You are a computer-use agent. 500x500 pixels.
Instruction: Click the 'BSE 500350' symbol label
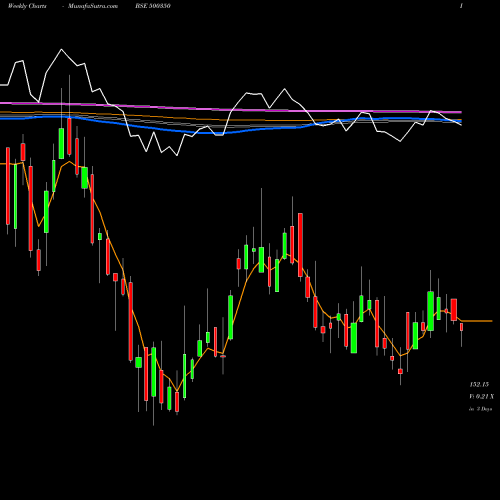click(153, 6)
